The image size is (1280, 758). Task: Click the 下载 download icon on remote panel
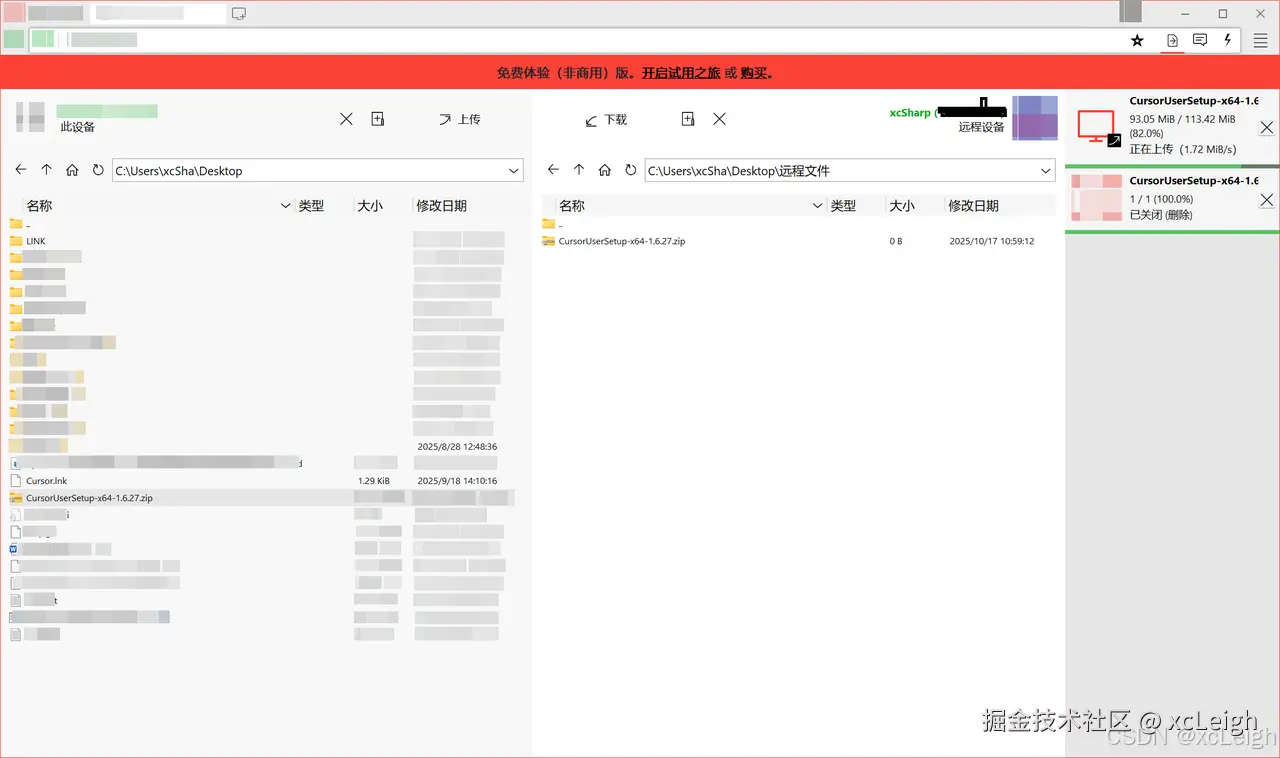606,119
